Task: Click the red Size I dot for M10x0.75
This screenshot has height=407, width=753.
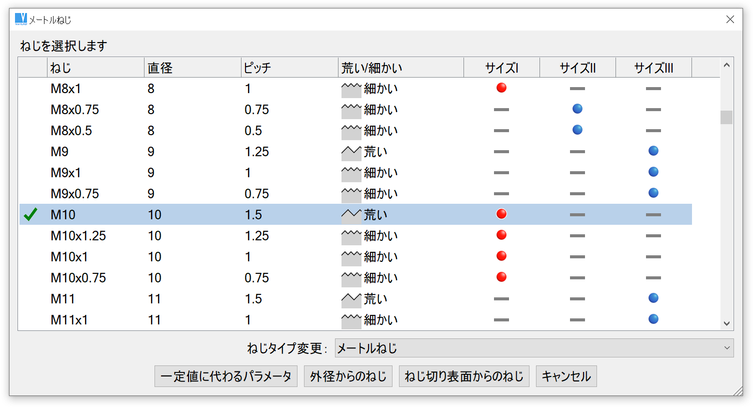Action: (501, 277)
